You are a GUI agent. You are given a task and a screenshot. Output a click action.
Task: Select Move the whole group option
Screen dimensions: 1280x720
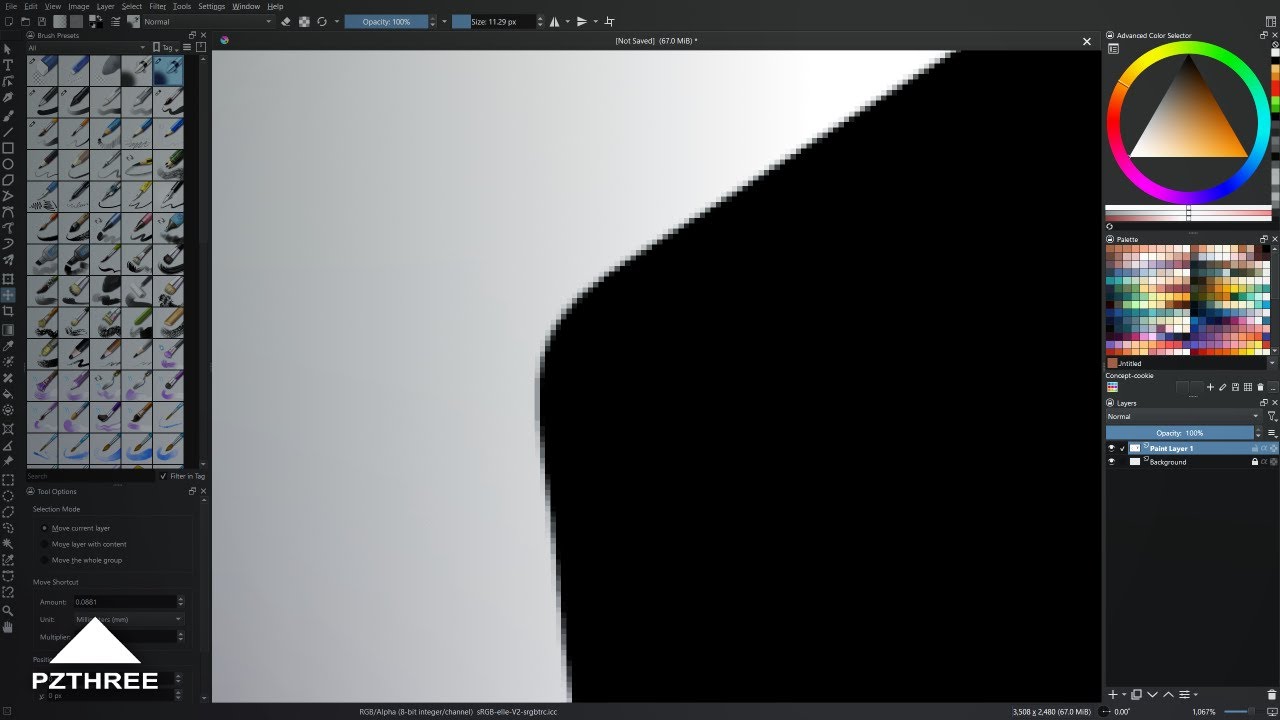pos(82,560)
